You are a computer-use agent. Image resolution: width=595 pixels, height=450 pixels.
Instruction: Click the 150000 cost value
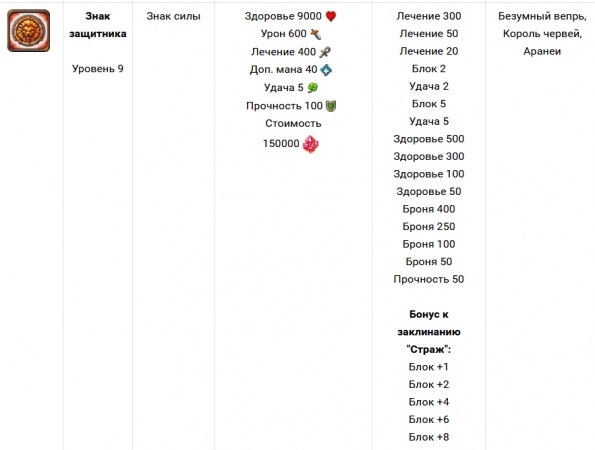[x=281, y=143]
